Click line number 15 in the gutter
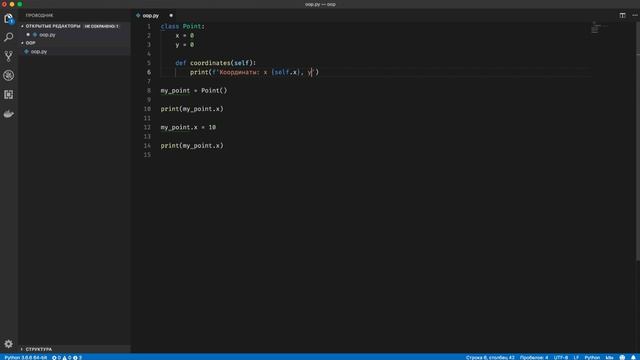640x360 pixels. (147, 155)
